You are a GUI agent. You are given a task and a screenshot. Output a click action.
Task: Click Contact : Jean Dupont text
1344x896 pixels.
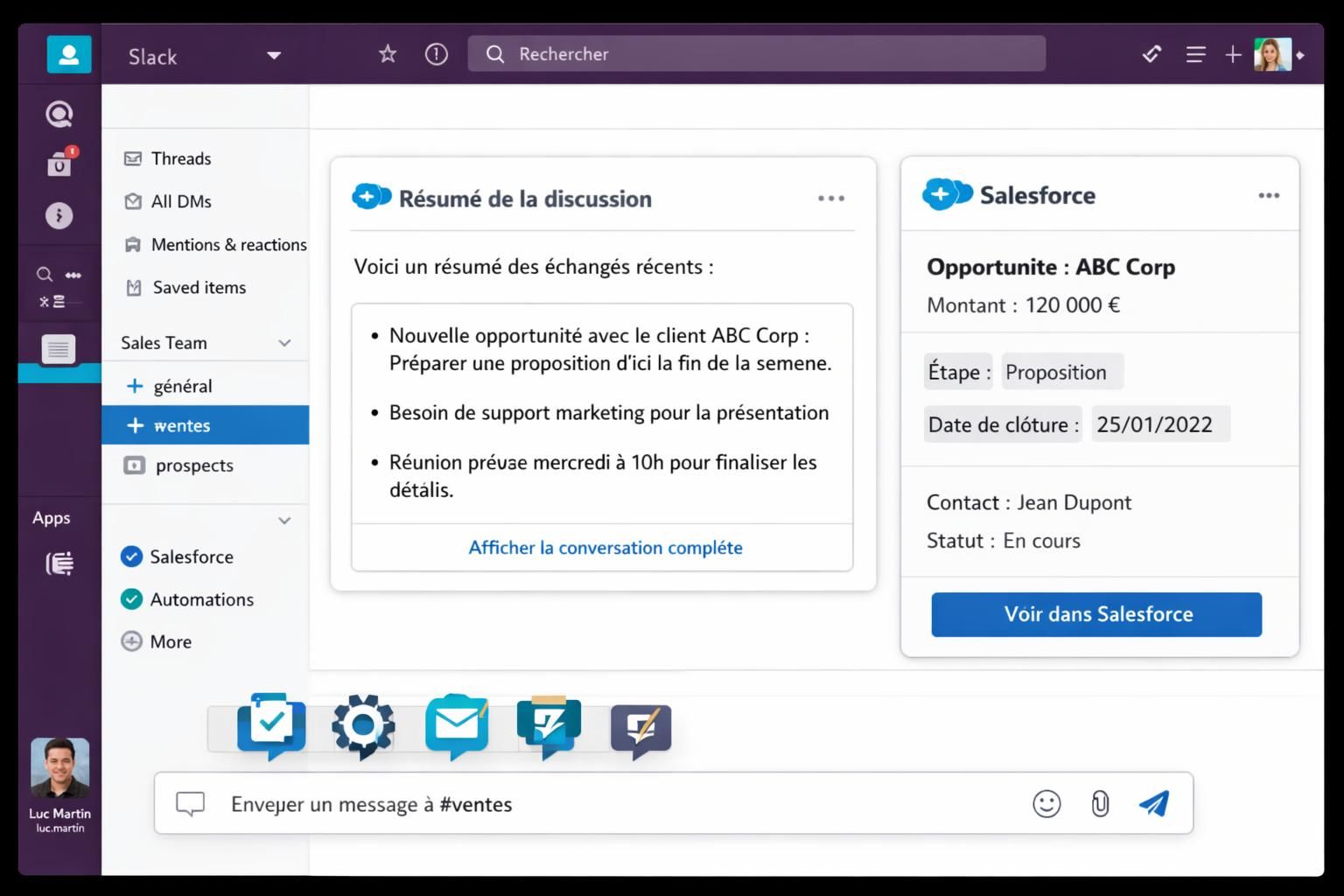click(1029, 502)
